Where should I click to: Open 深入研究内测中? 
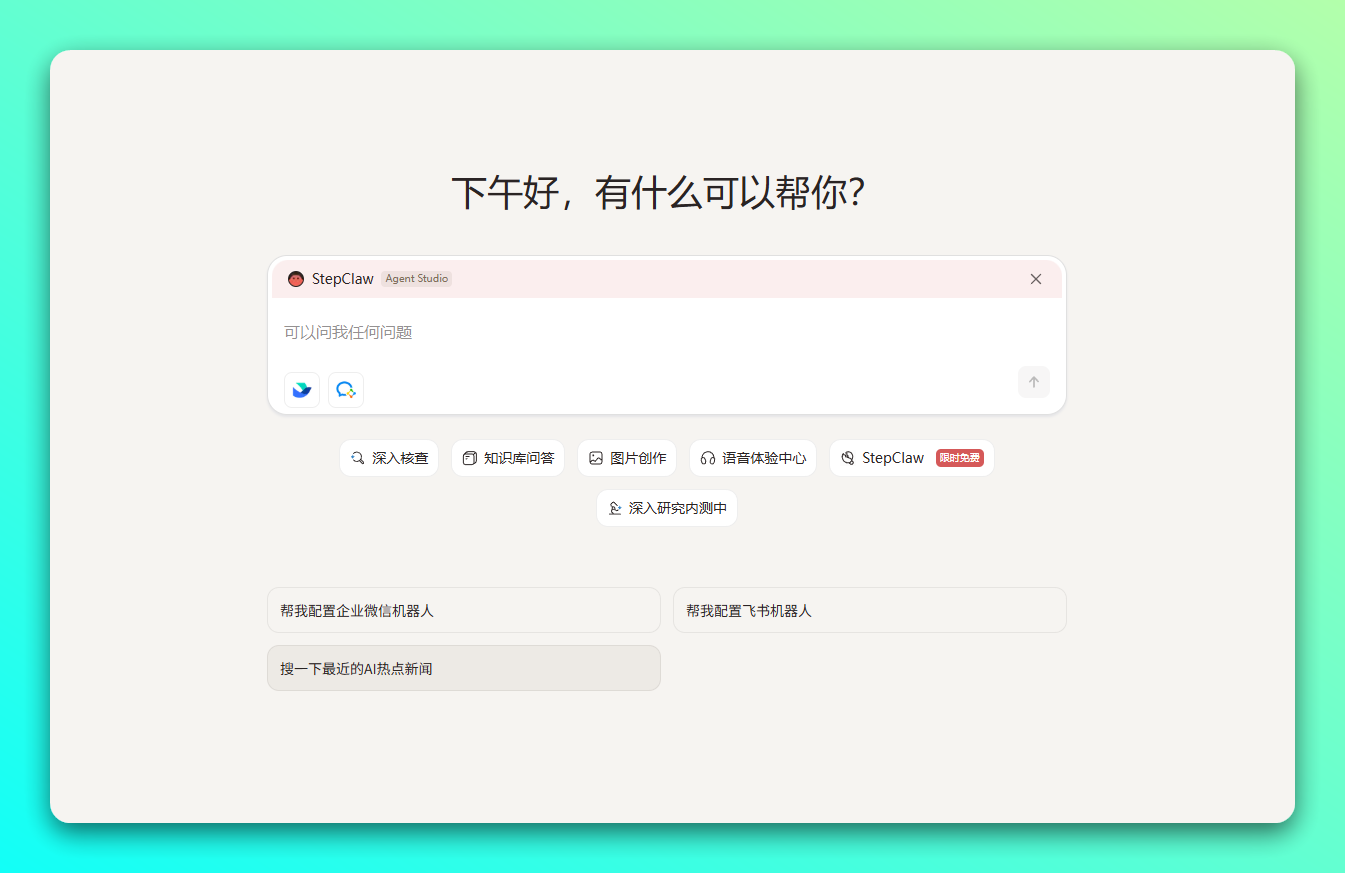667,508
